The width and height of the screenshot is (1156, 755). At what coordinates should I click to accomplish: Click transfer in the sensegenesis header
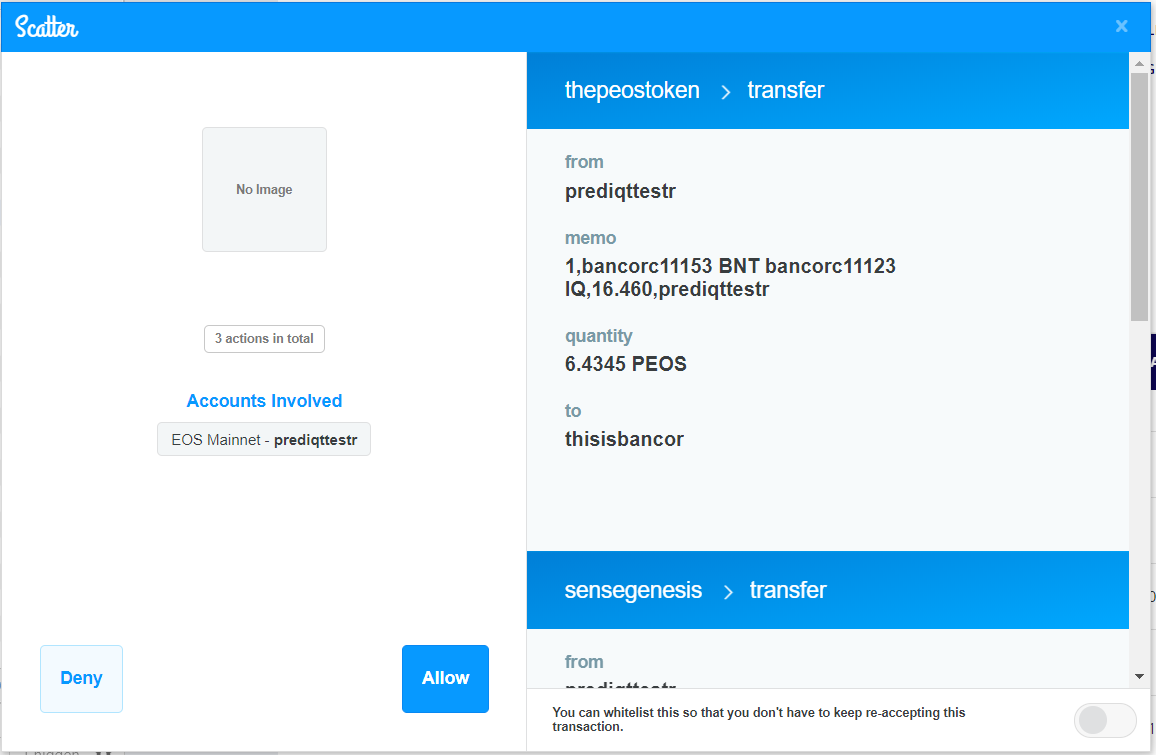pyautogui.click(x=787, y=590)
